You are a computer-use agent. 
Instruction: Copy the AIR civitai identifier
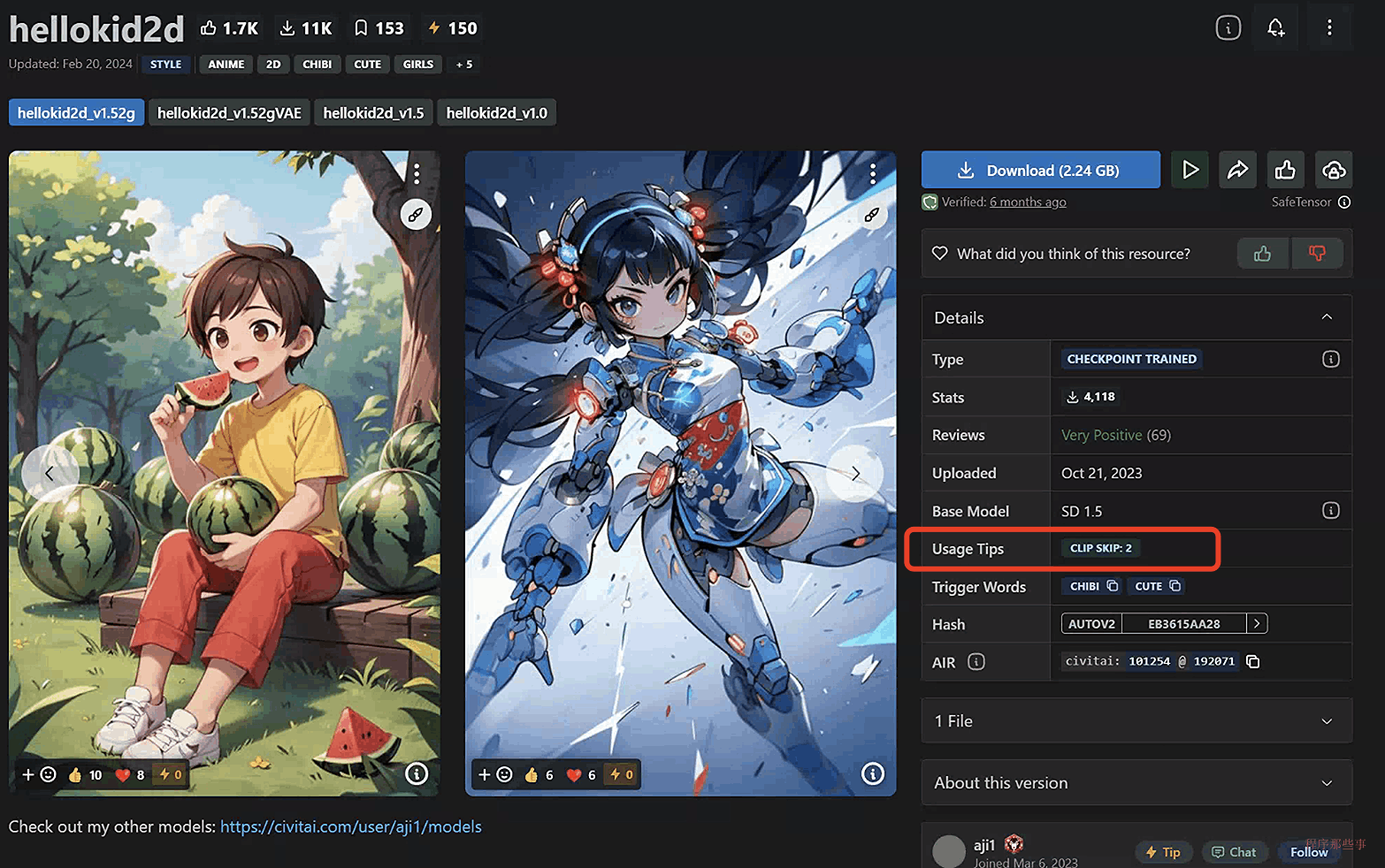click(x=1252, y=661)
